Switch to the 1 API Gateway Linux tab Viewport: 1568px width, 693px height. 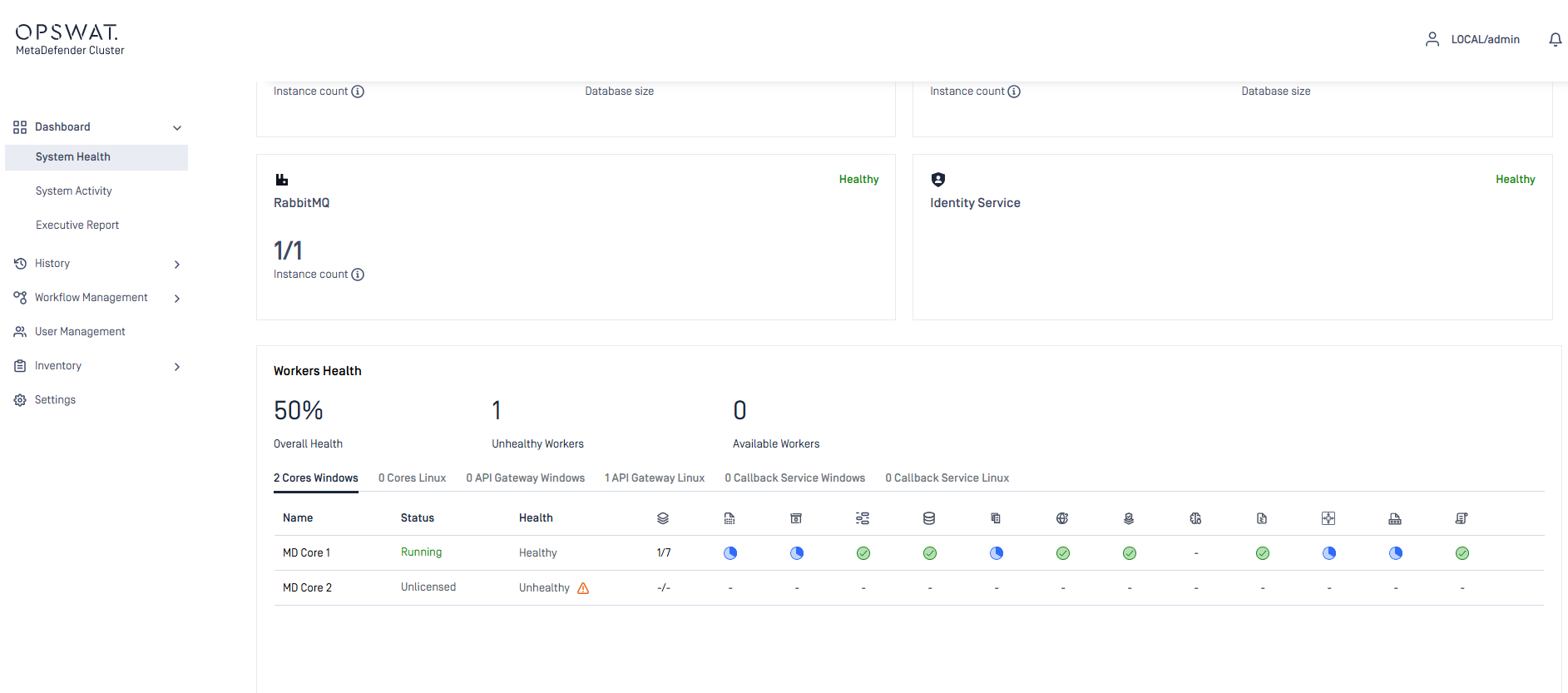pos(655,478)
